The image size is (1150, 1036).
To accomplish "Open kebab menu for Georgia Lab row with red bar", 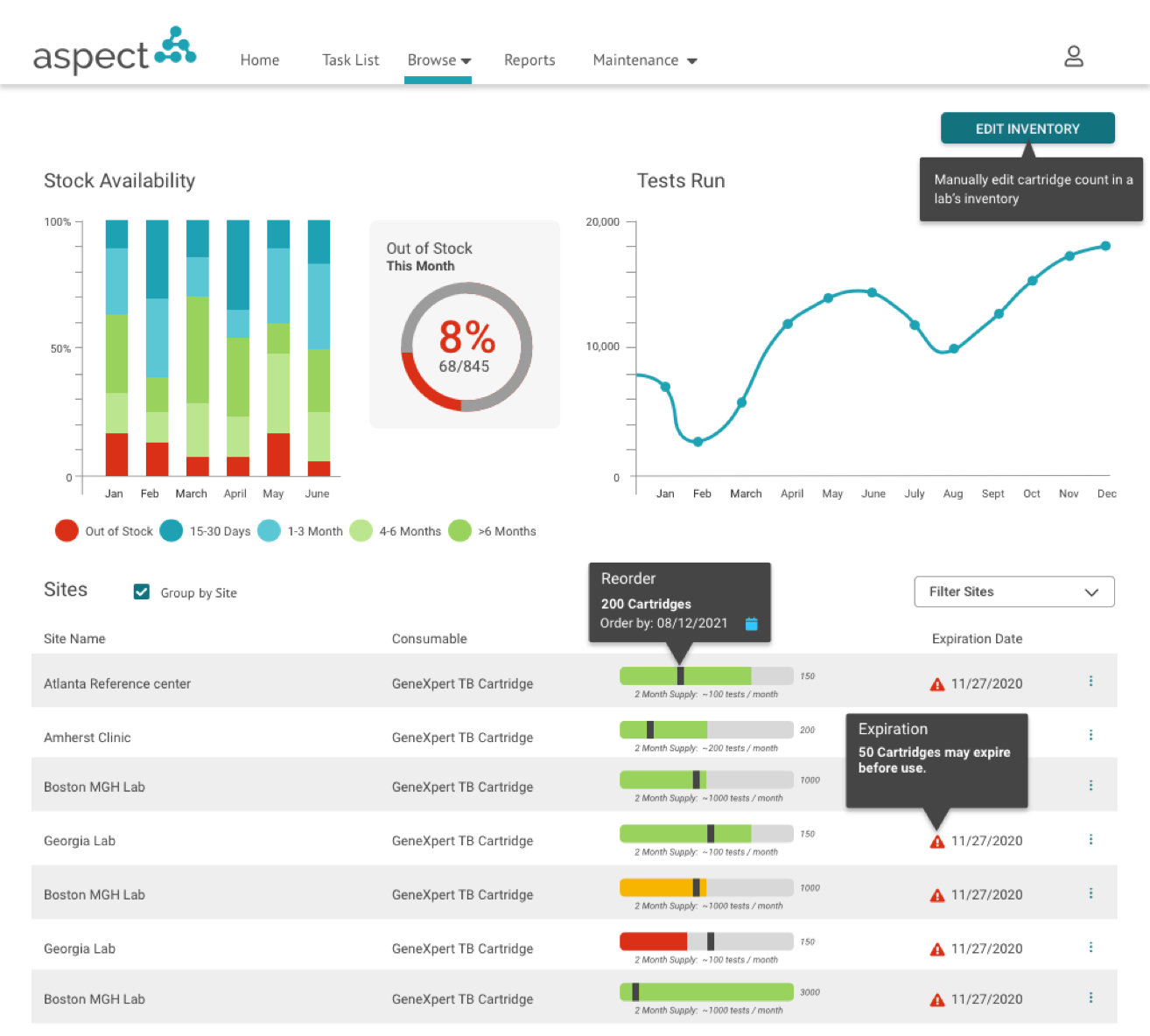I will tap(1090, 947).
